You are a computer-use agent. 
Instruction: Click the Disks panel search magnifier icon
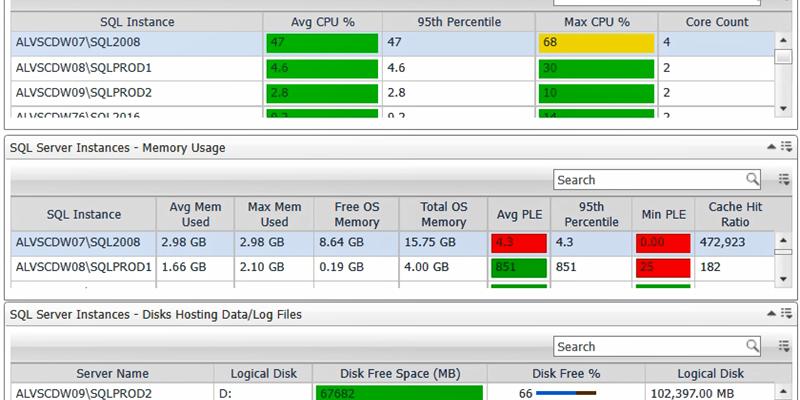coord(753,346)
